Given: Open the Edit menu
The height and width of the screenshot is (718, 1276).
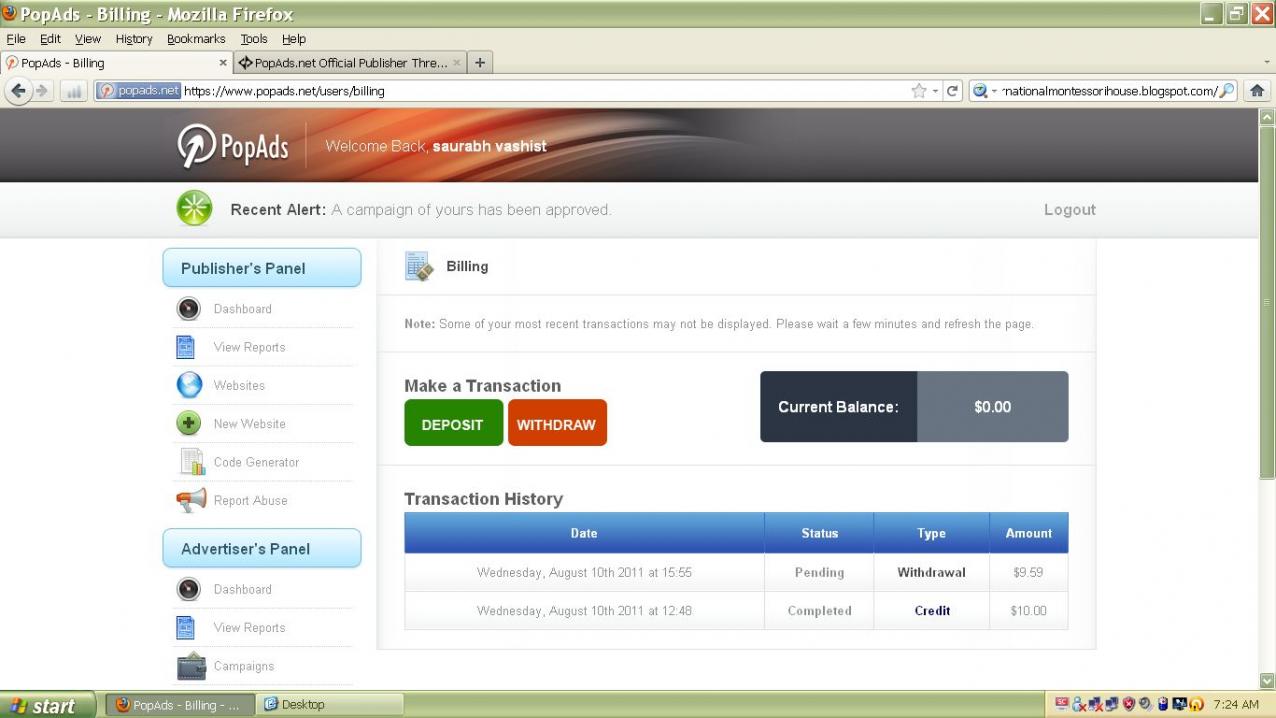Looking at the screenshot, I should click(x=50, y=39).
